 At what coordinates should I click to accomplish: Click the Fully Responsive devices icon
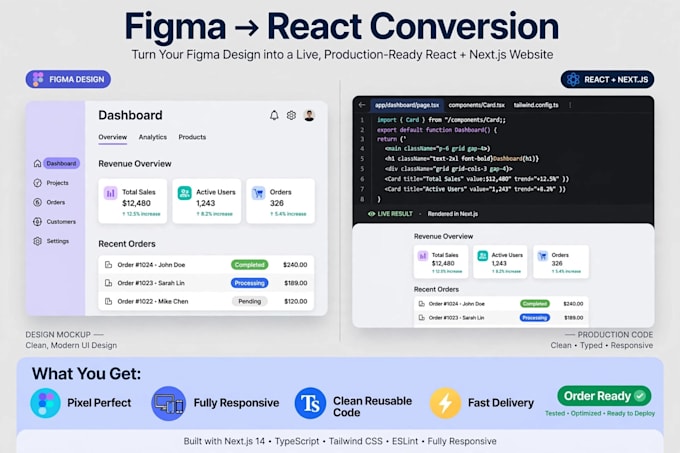pos(169,403)
